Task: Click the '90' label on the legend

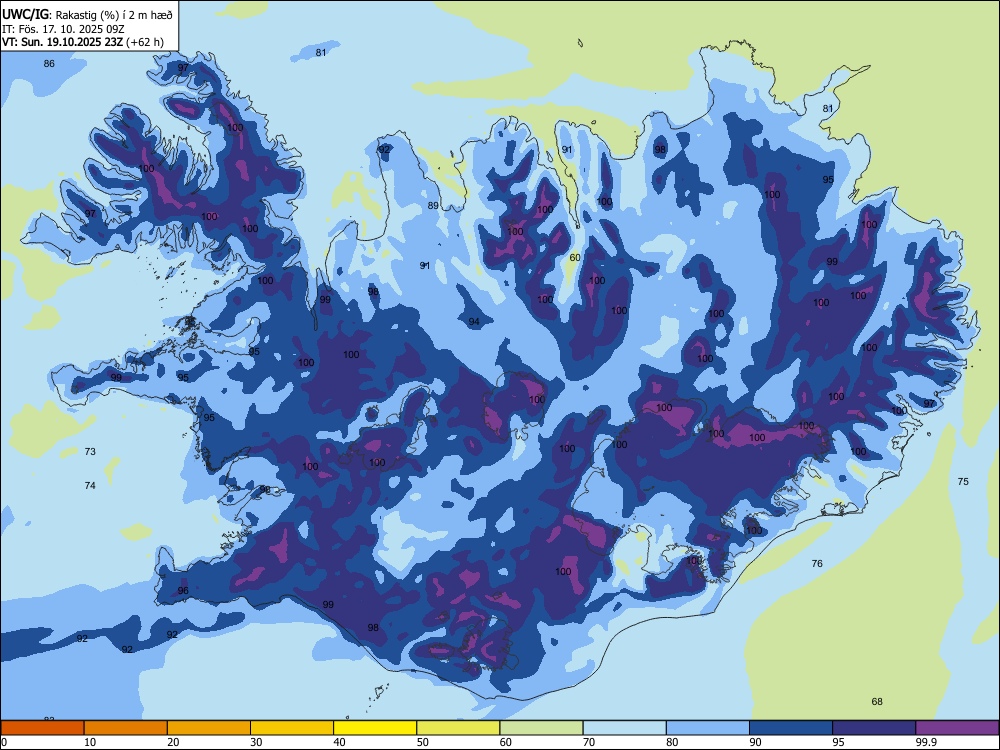Action: [x=756, y=742]
